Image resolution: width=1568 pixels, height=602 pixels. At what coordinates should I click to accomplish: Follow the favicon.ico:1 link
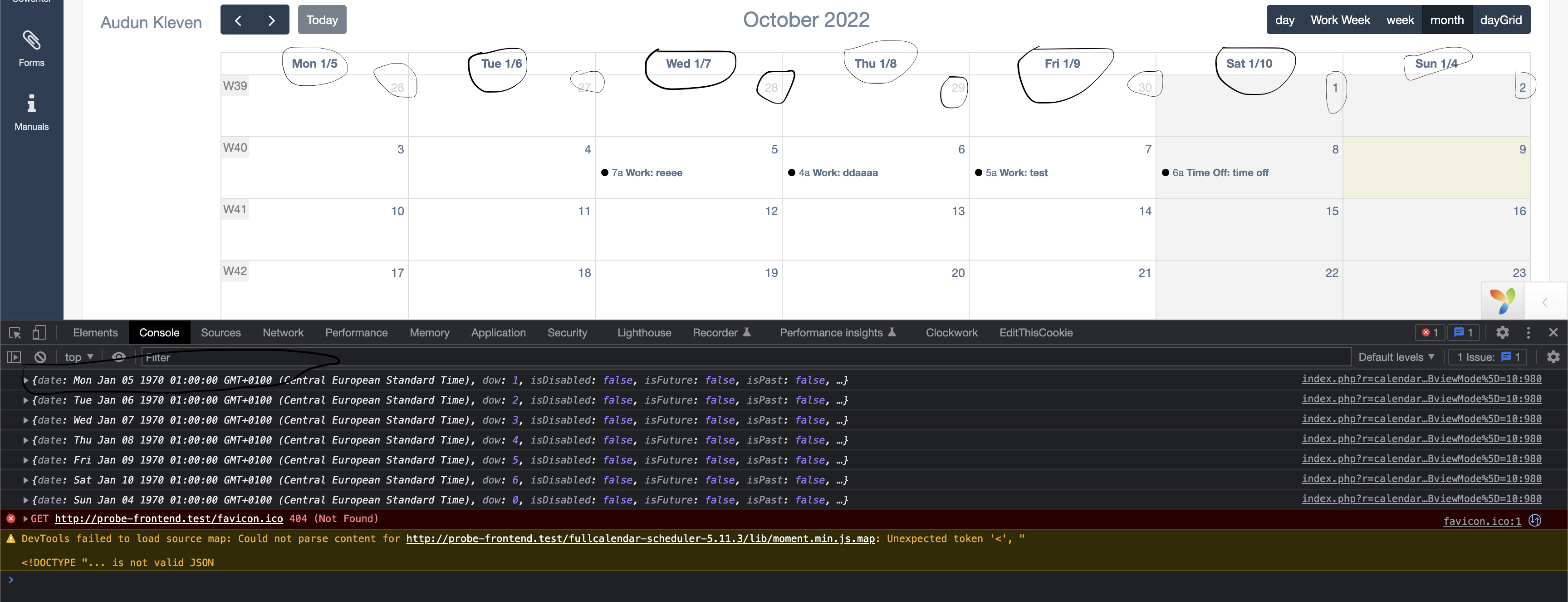click(1482, 521)
